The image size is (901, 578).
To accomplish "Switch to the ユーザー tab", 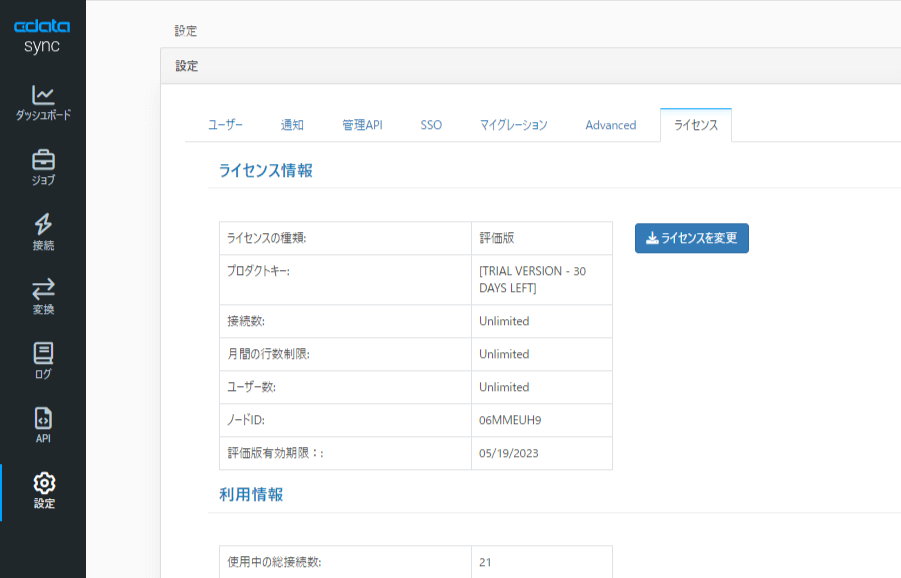I will click(225, 125).
